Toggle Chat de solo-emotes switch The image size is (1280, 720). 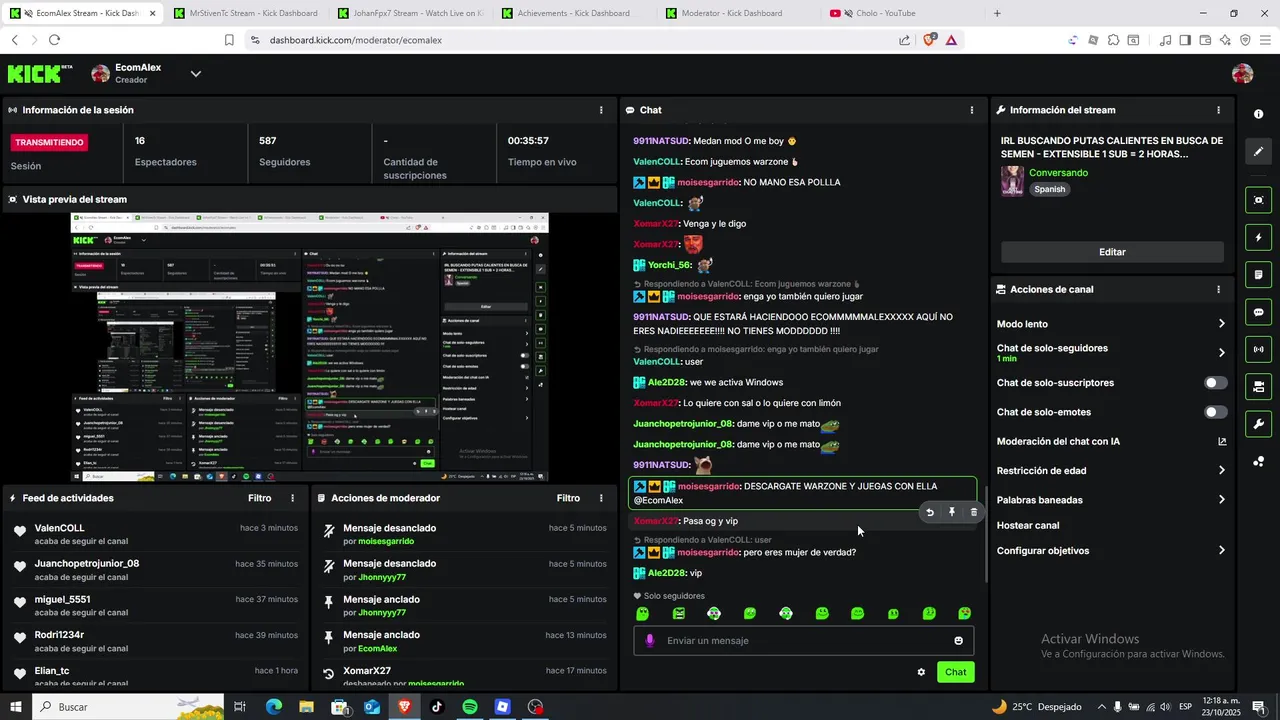(1215, 412)
